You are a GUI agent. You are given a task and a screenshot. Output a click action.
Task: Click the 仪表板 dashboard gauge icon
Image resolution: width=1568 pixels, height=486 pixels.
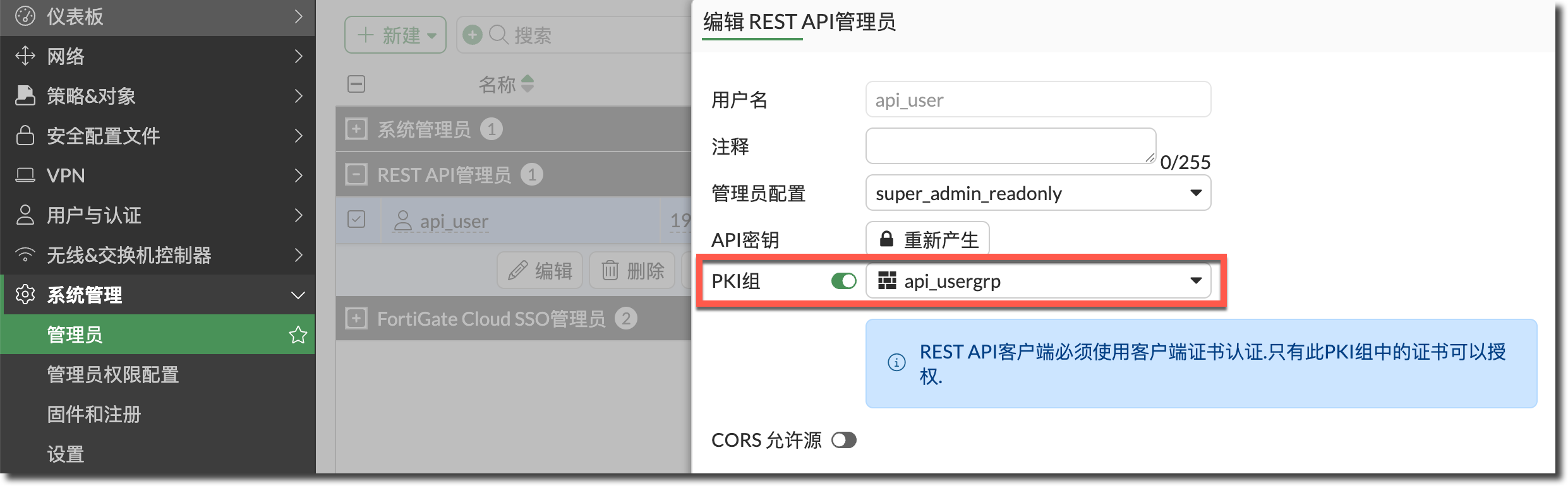coord(25,16)
